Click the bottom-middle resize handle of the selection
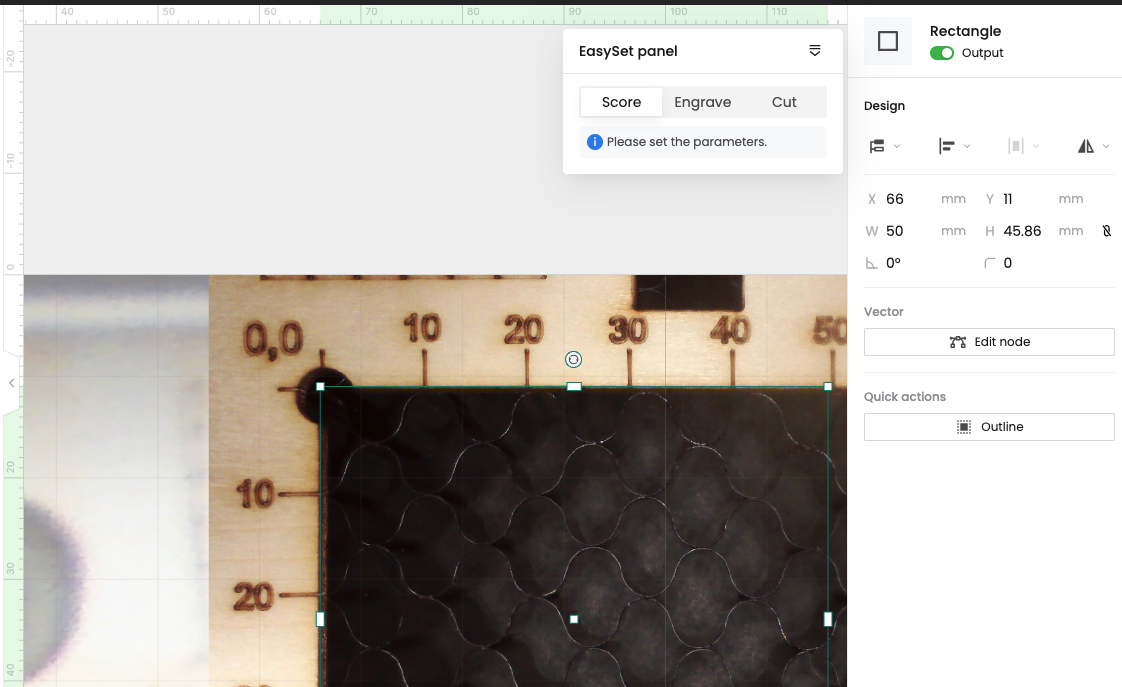This screenshot has width=1122, height=687. tap(573, 619)
